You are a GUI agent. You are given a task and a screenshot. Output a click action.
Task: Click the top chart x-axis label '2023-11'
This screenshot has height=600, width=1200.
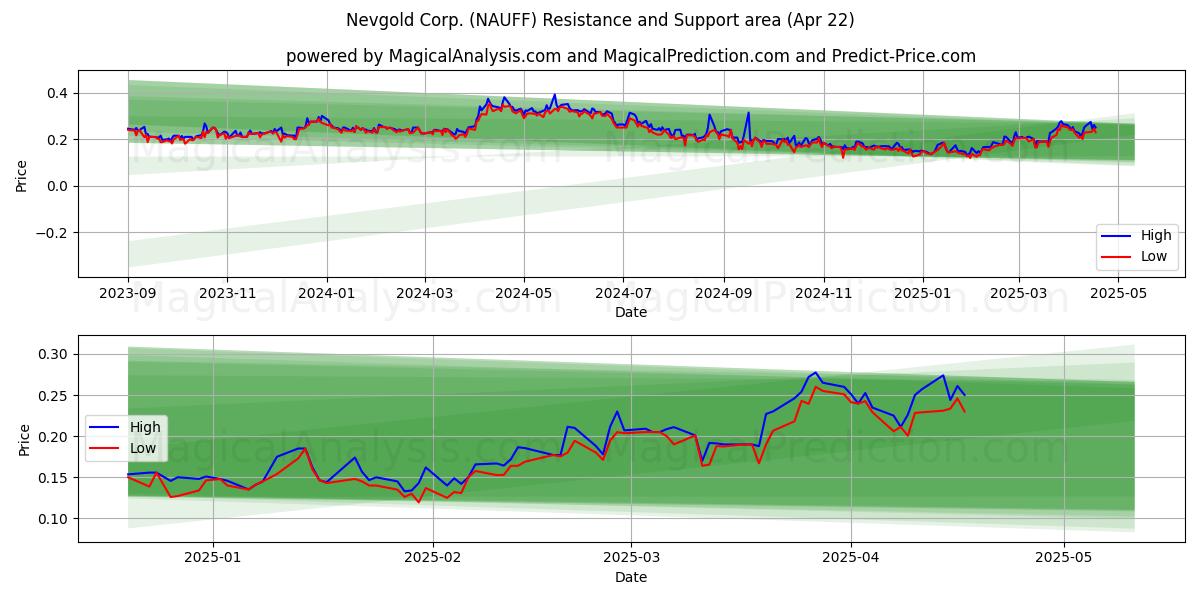click(x=227, y=295)
